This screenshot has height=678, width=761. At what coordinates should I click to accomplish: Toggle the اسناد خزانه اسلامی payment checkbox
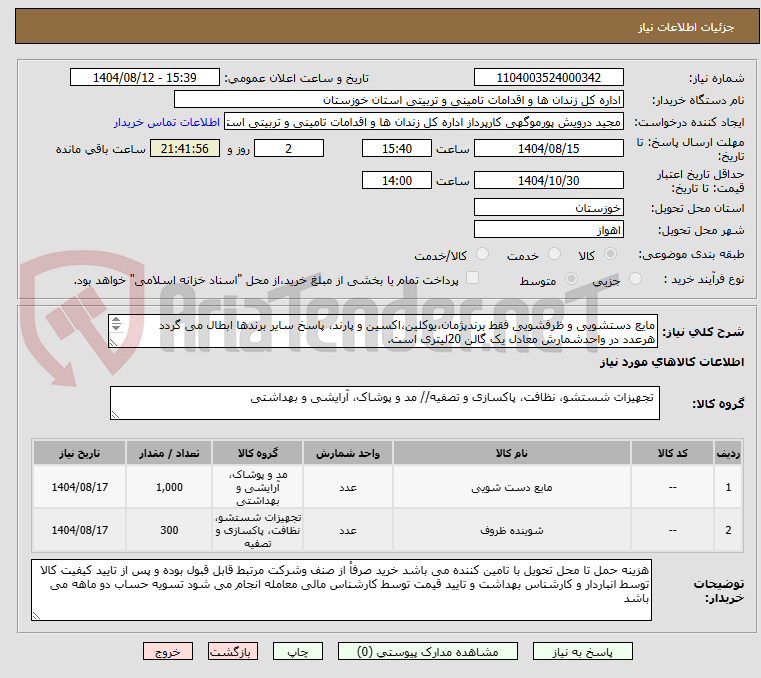click(x=472, y=278)
